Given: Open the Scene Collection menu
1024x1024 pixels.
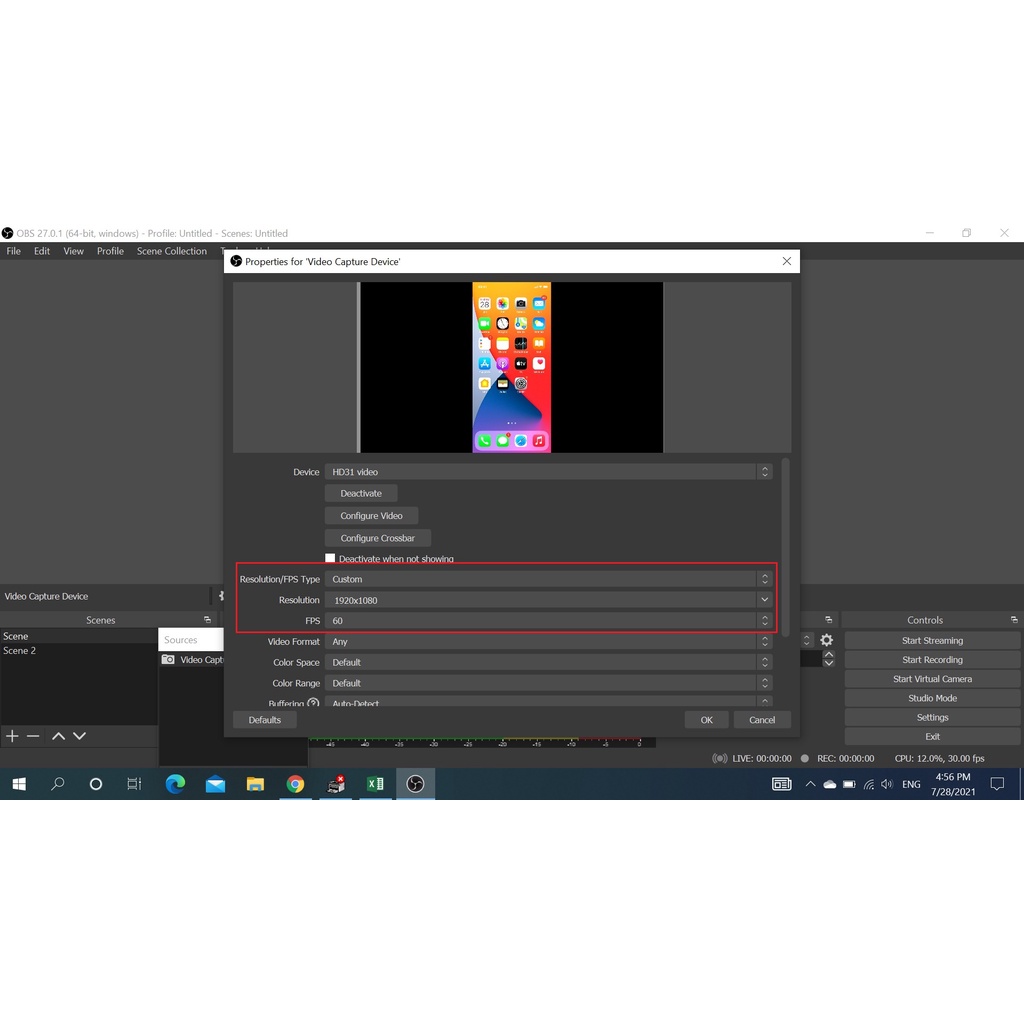Looking at the screenshot, I should 171,251.
